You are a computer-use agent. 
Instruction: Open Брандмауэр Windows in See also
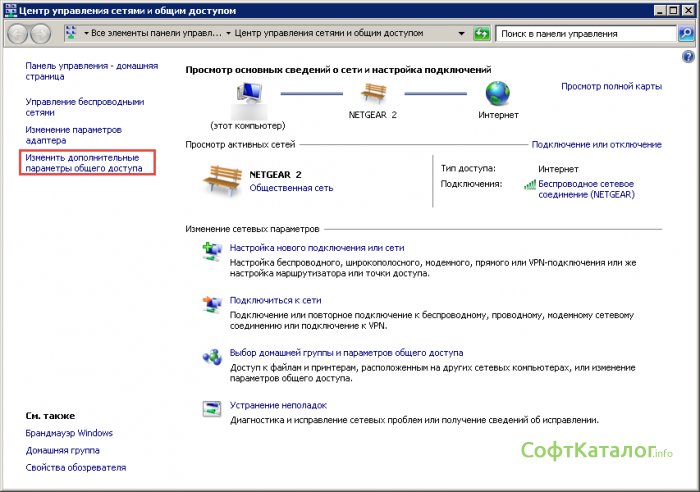[69, 433]
